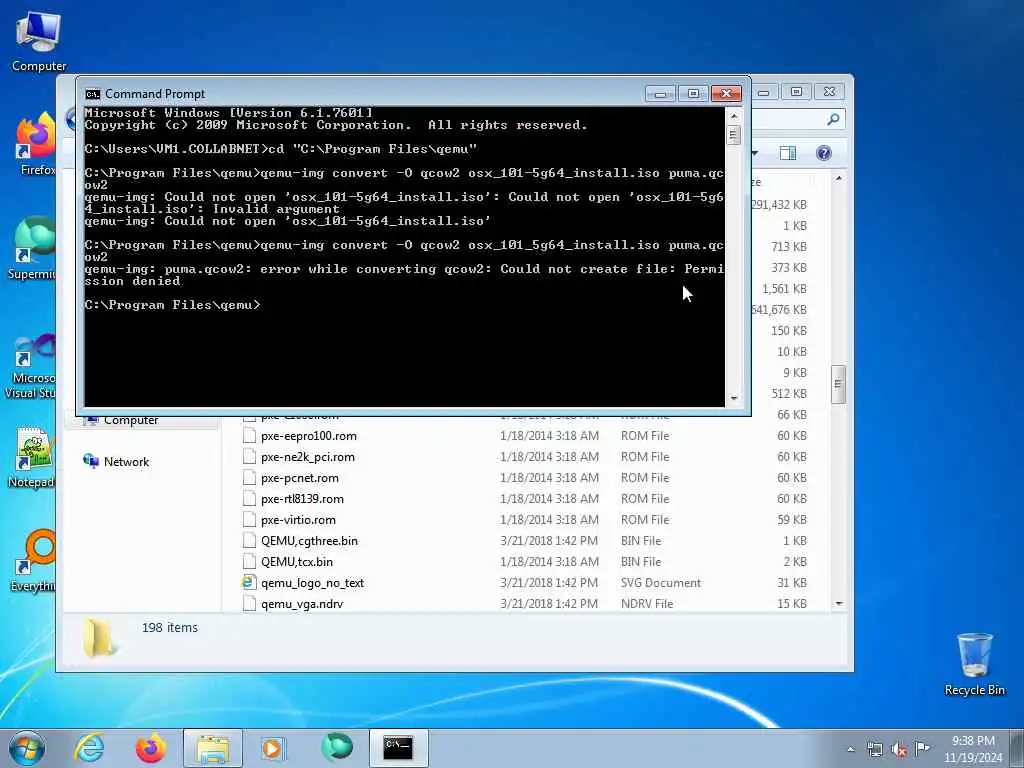
Task: Switch to File Explorer in the taskbar
Action: 213,748
